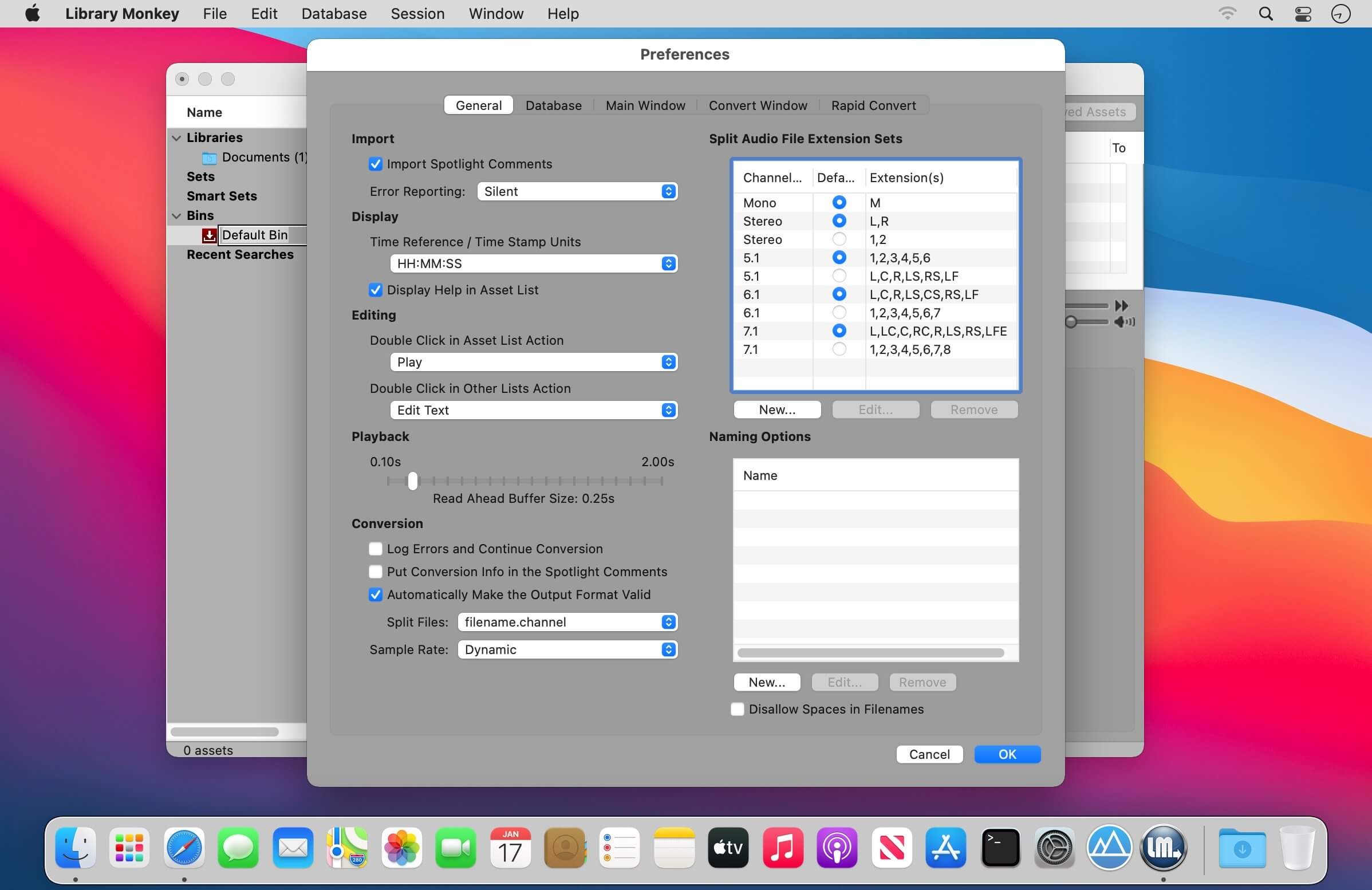Screen dimensions: 1372x890
Task: Open the Error Reporting dropdown
Action: pos(577,191)
